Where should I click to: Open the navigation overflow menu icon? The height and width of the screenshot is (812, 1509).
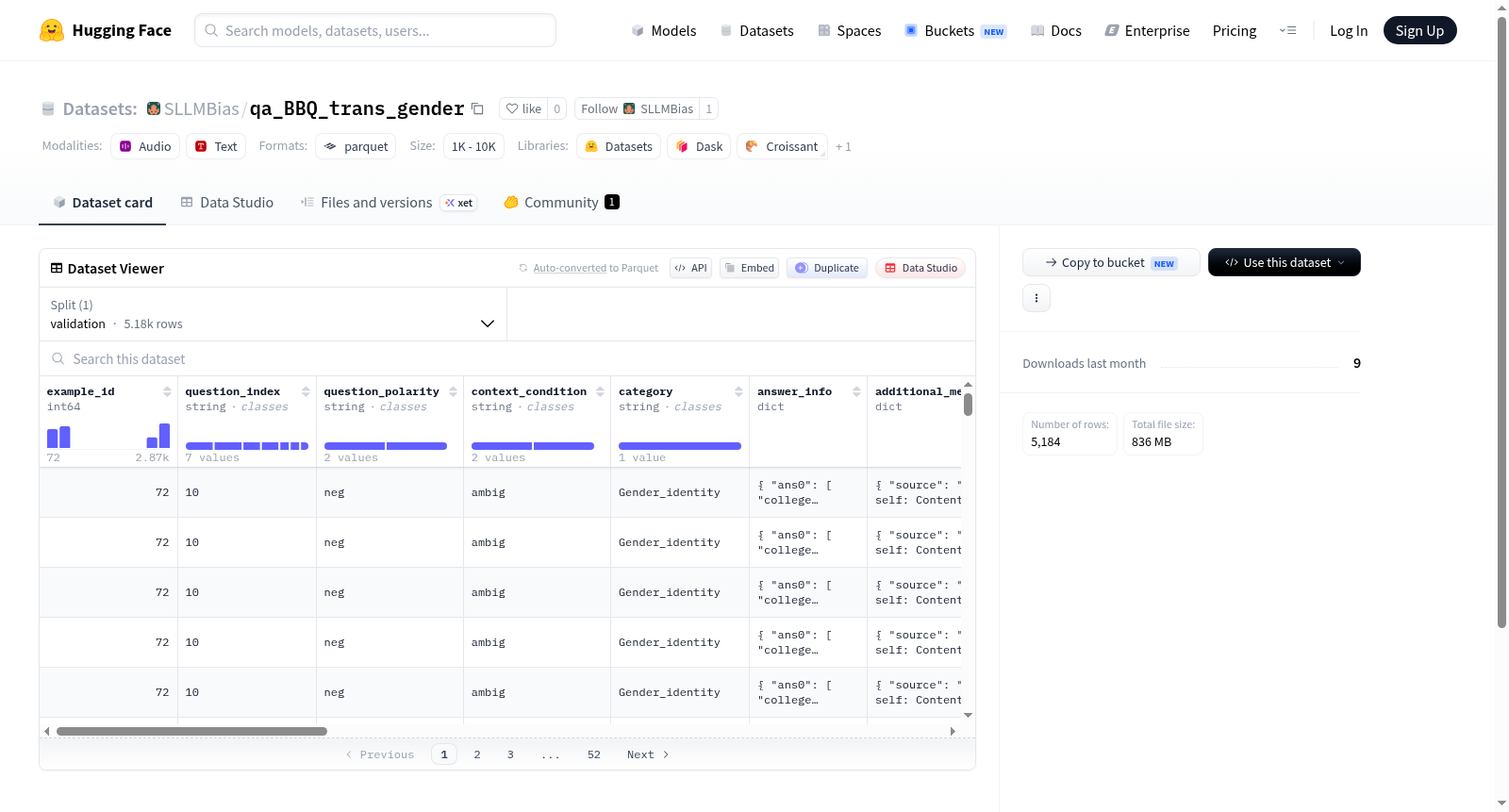(1287, 30)
